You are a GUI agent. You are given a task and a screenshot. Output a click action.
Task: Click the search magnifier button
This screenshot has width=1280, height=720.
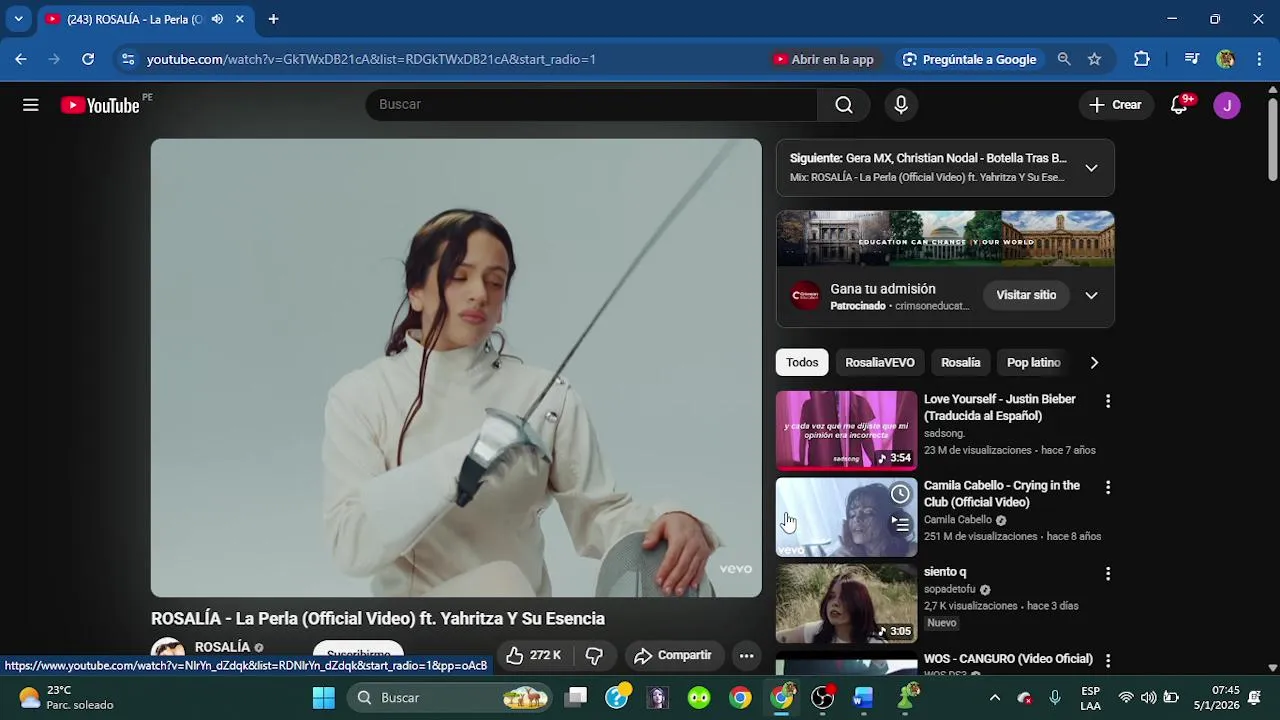coord(844,105)
